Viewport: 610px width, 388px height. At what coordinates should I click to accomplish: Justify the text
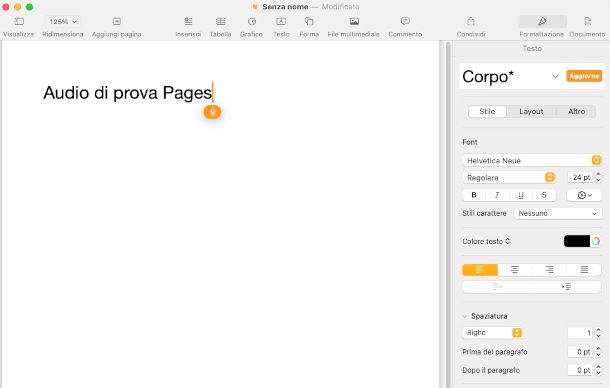(584, 269)
